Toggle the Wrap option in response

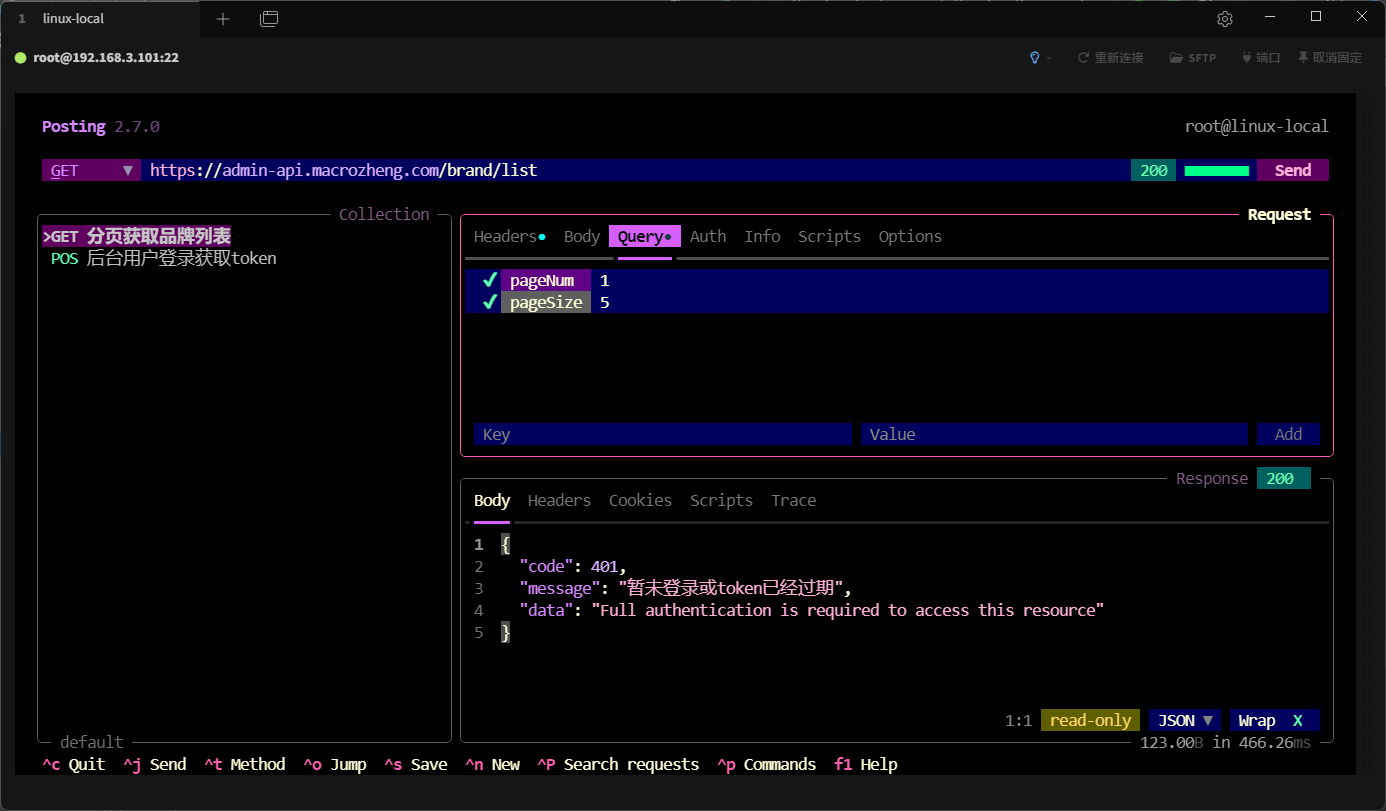point(1273,720)
